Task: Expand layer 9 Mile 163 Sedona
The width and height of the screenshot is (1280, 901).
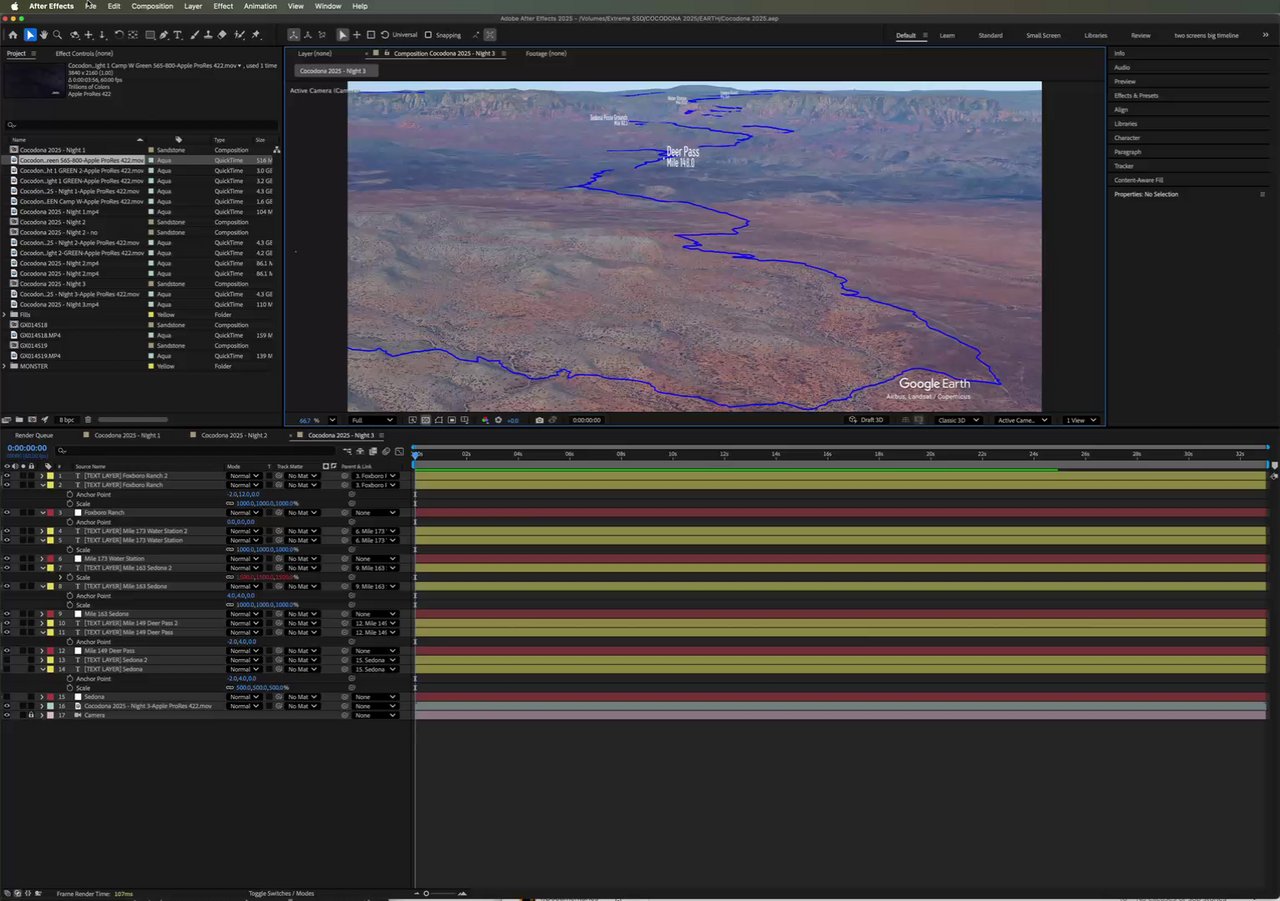Action: (42, 614)
